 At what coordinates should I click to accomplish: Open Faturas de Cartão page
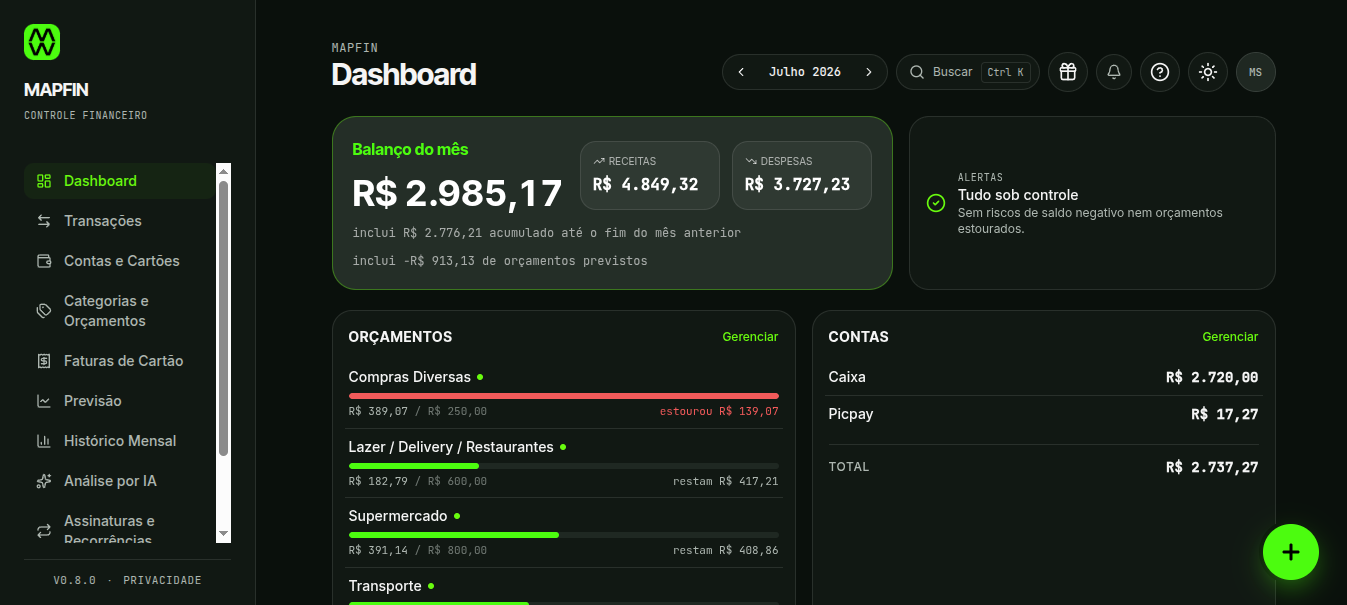click(x=119, y=361)
